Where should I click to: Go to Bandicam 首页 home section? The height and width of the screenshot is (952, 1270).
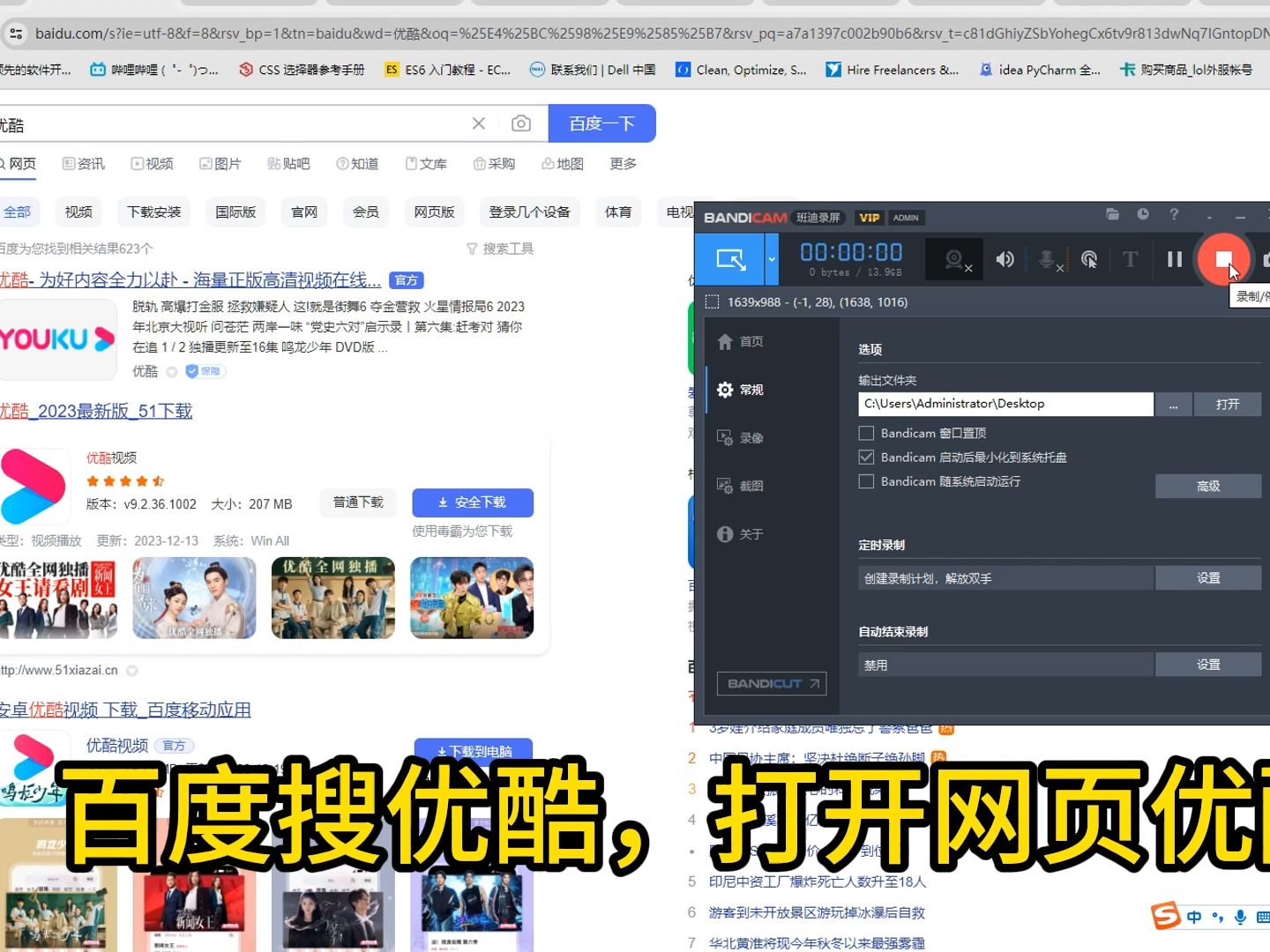coord(739,341)
